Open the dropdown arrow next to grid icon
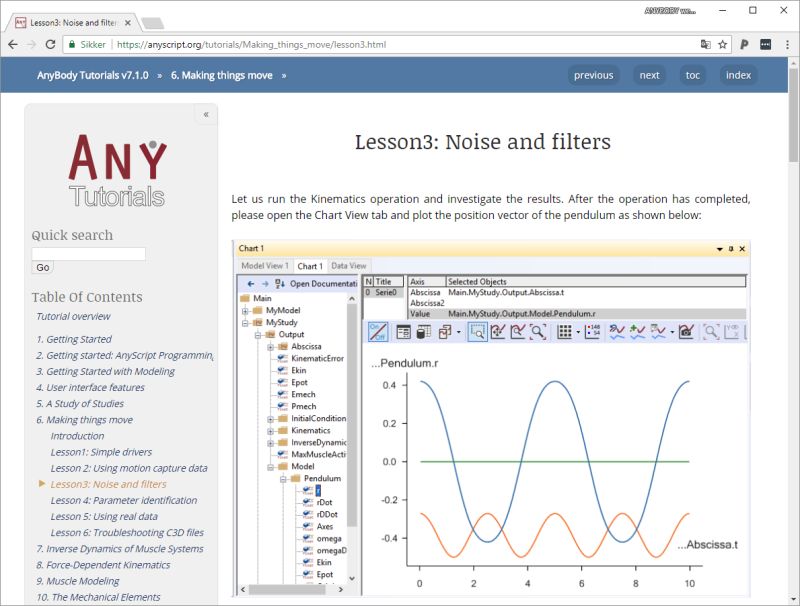The image size is (800, 606). [578, 332]
